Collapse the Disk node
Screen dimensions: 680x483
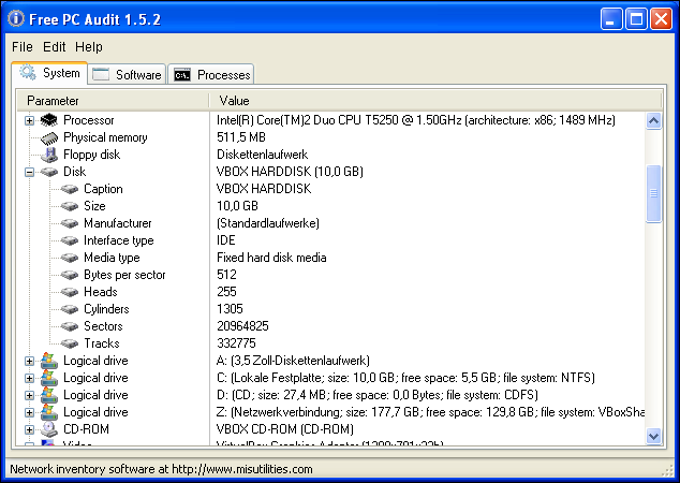tap(29, 172)
